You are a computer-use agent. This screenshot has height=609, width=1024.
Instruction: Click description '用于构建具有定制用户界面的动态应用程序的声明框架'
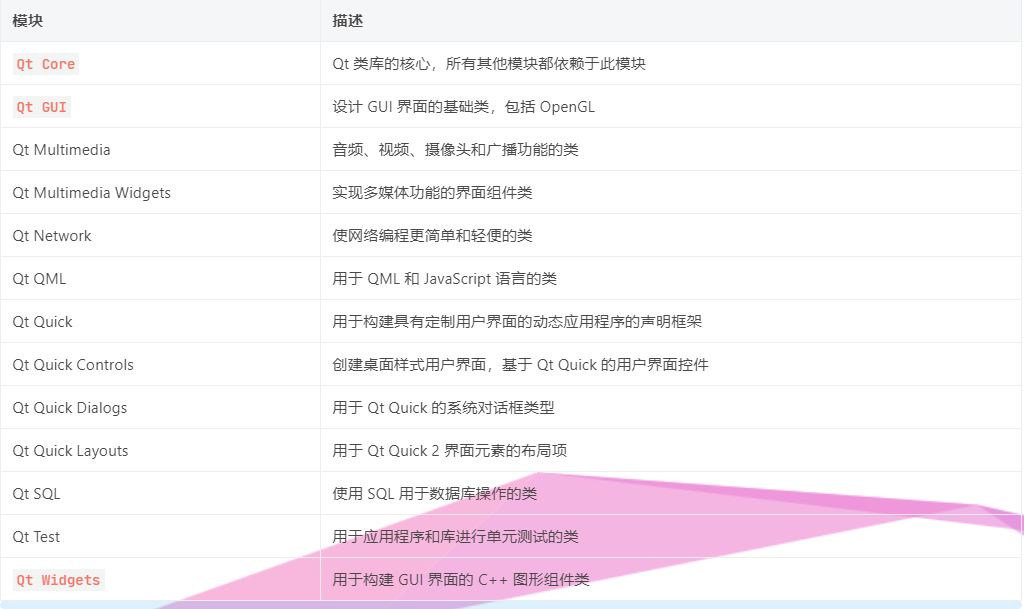coord(517,322)
